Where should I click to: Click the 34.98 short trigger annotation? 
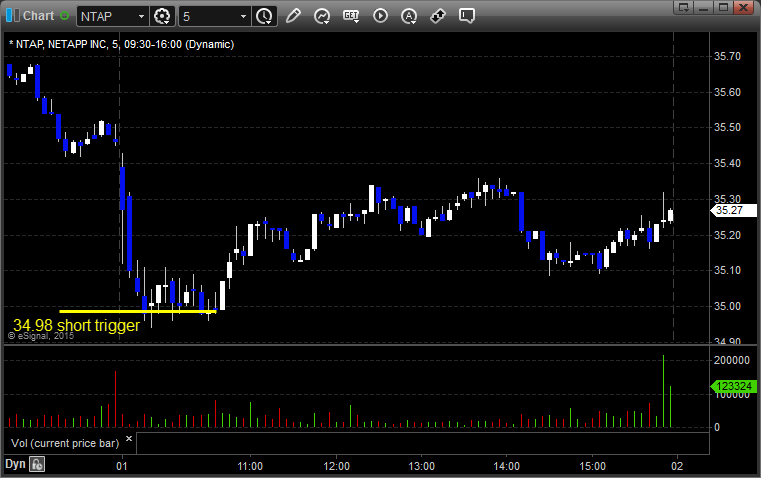pyautogui.click(x=76, y=325)
